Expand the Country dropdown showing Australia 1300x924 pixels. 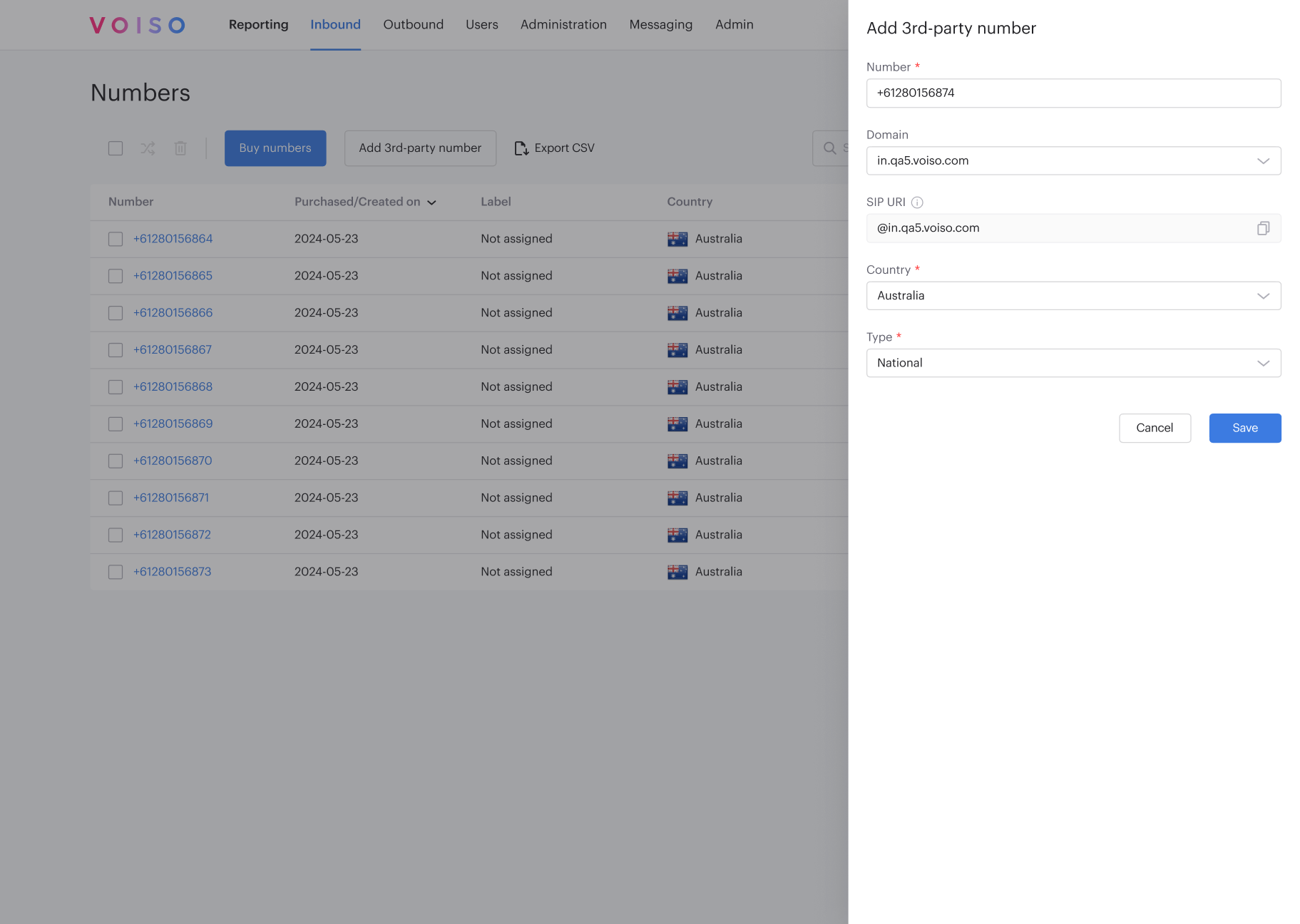(1073, 296)
